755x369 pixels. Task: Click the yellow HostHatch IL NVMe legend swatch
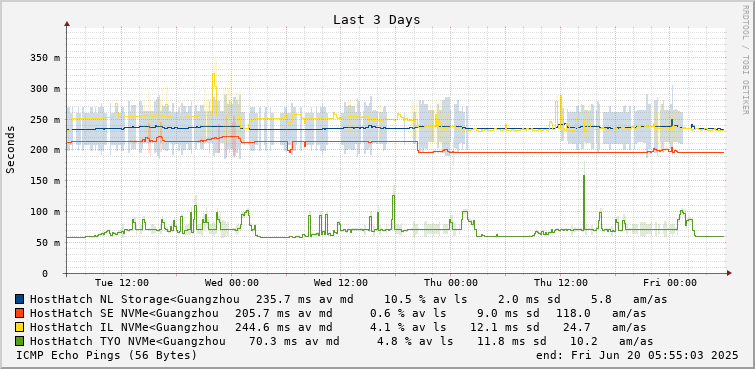(20, 327)
